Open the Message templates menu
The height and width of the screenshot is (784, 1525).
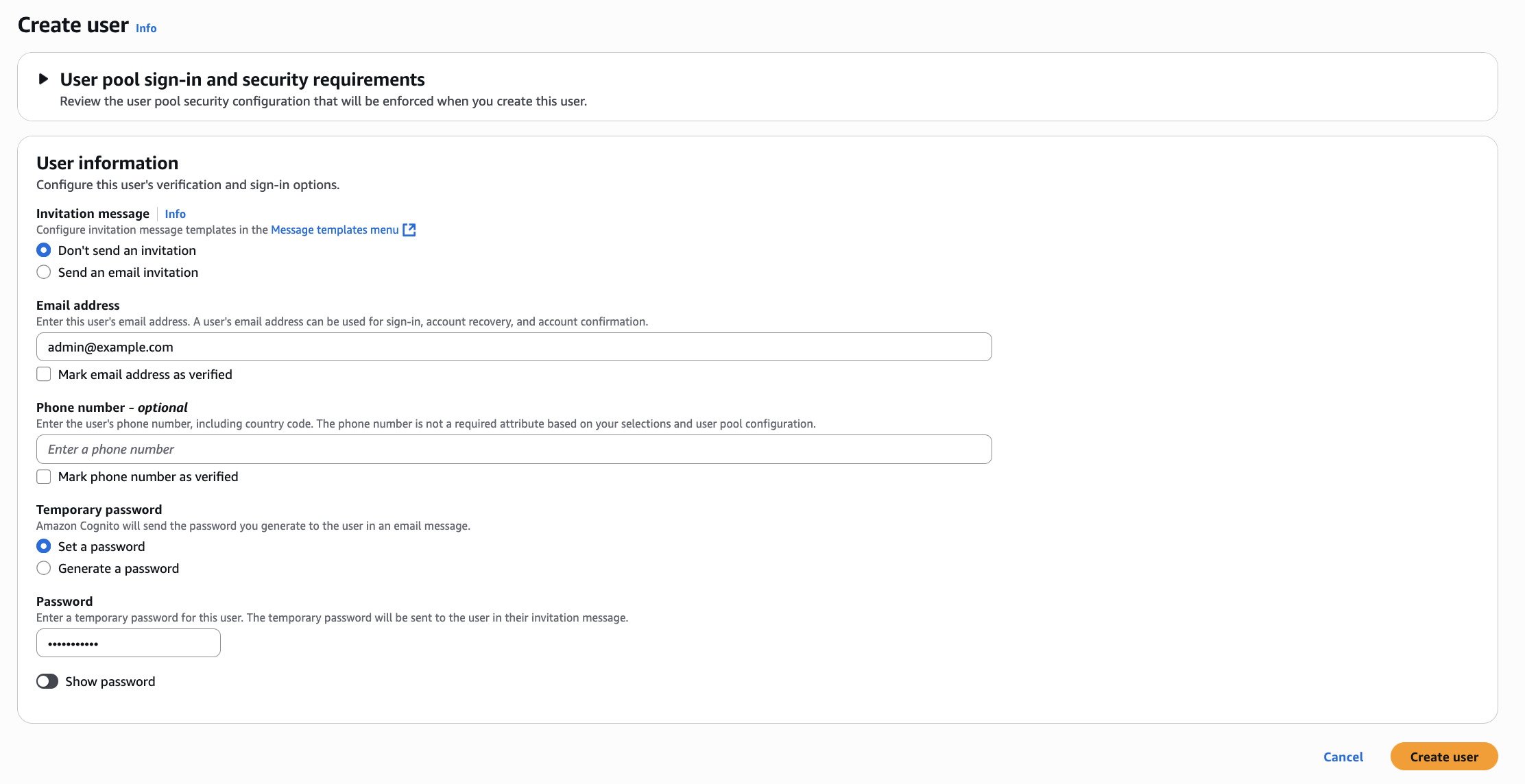(334, 230)
